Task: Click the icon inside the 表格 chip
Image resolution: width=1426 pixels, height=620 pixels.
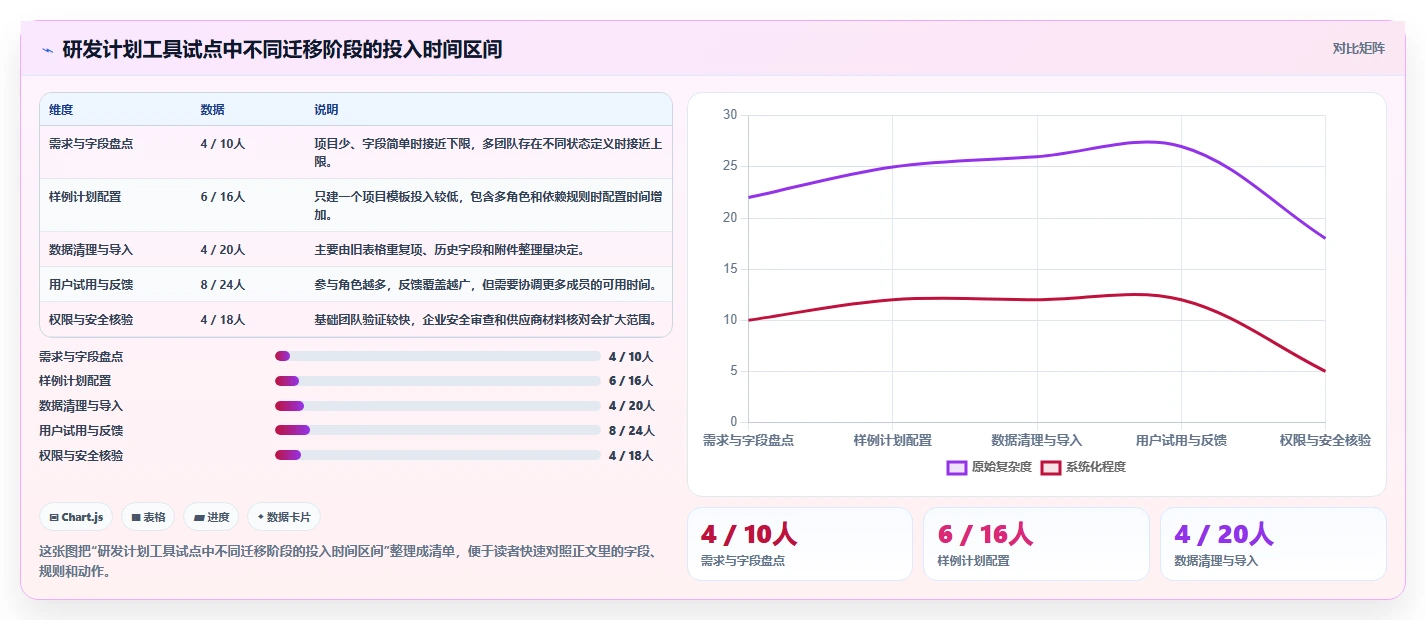Action: click(136, 517)
